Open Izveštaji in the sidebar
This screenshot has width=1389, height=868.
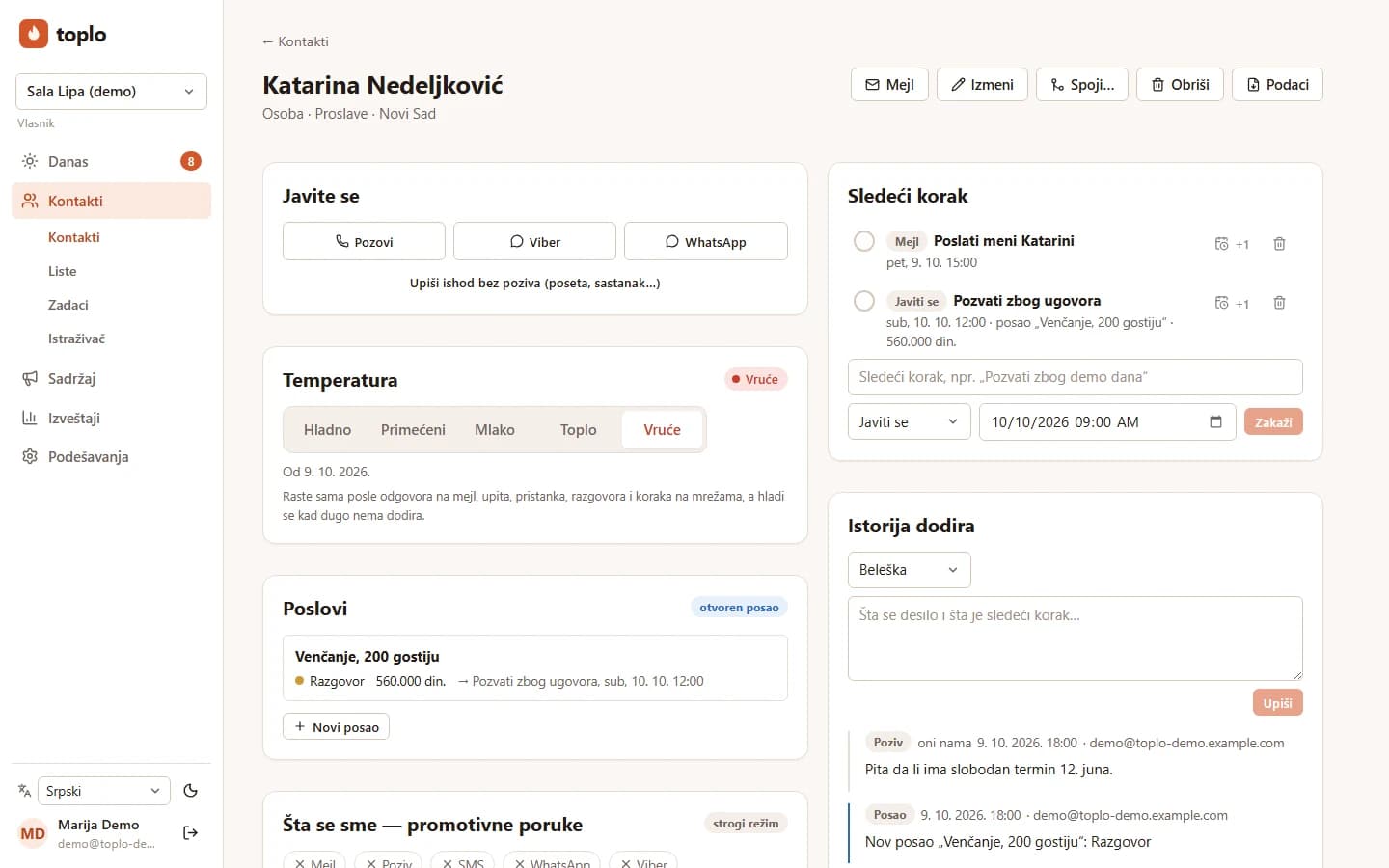pyautogui.click(x=111, y=418)
